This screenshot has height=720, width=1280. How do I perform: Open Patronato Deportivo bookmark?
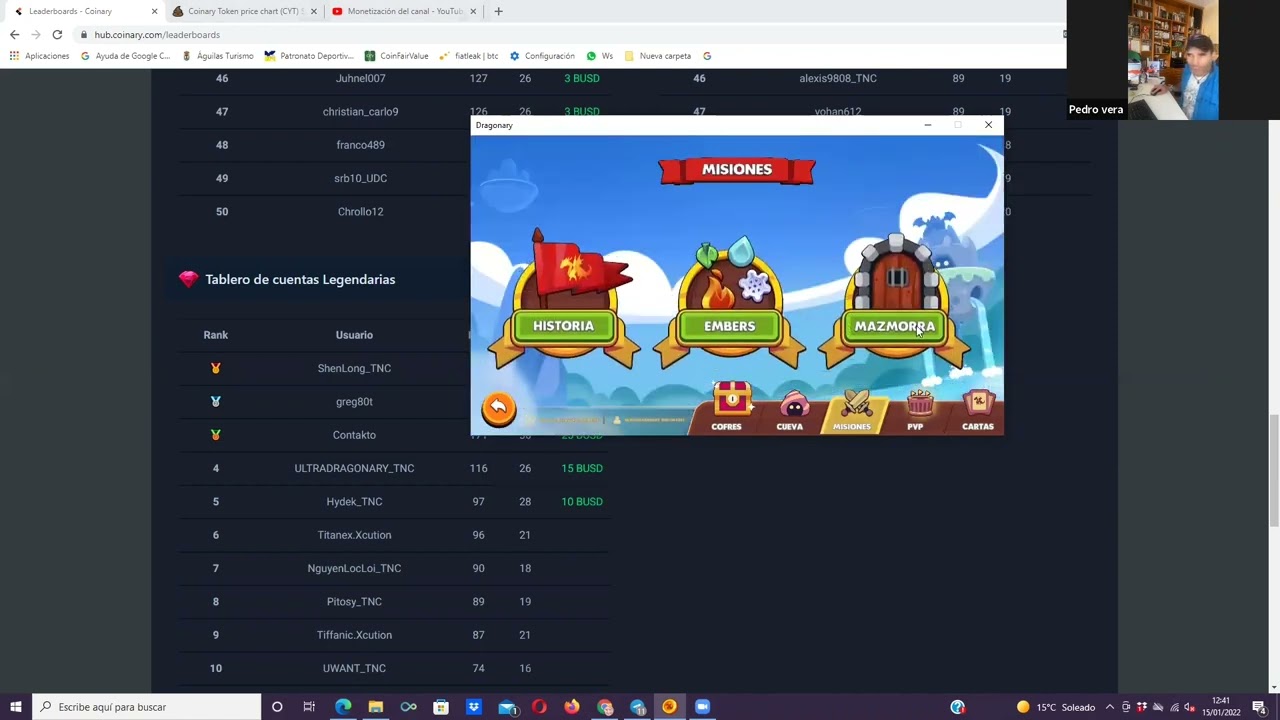coord(309,56)
